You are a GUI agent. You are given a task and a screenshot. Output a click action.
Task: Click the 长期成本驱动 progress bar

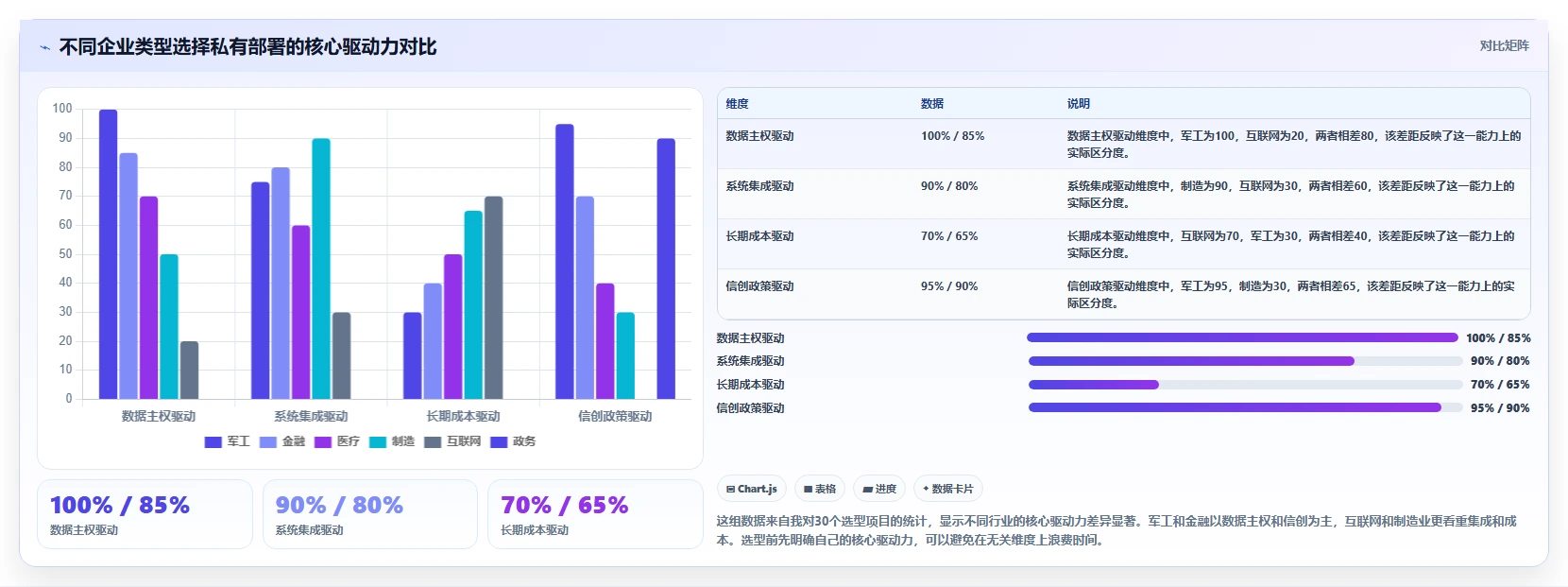(x=1245, y=385)
